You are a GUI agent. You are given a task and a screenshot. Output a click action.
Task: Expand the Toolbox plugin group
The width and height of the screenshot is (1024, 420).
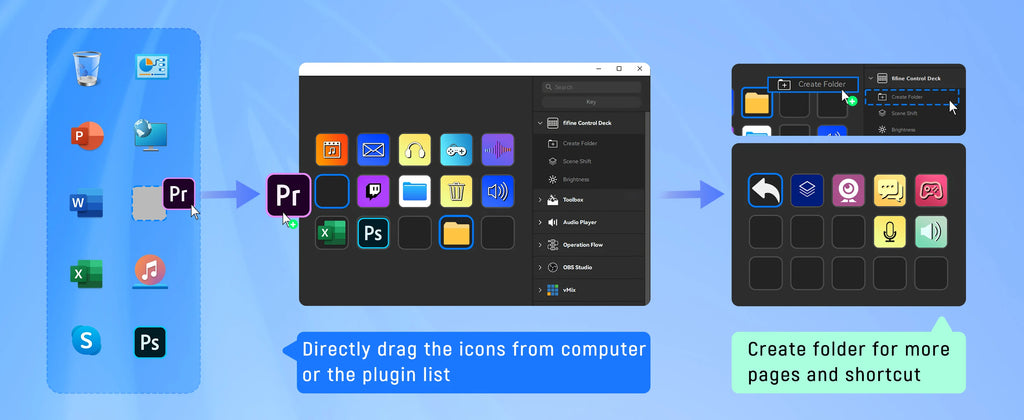click(x=540, y=200)
